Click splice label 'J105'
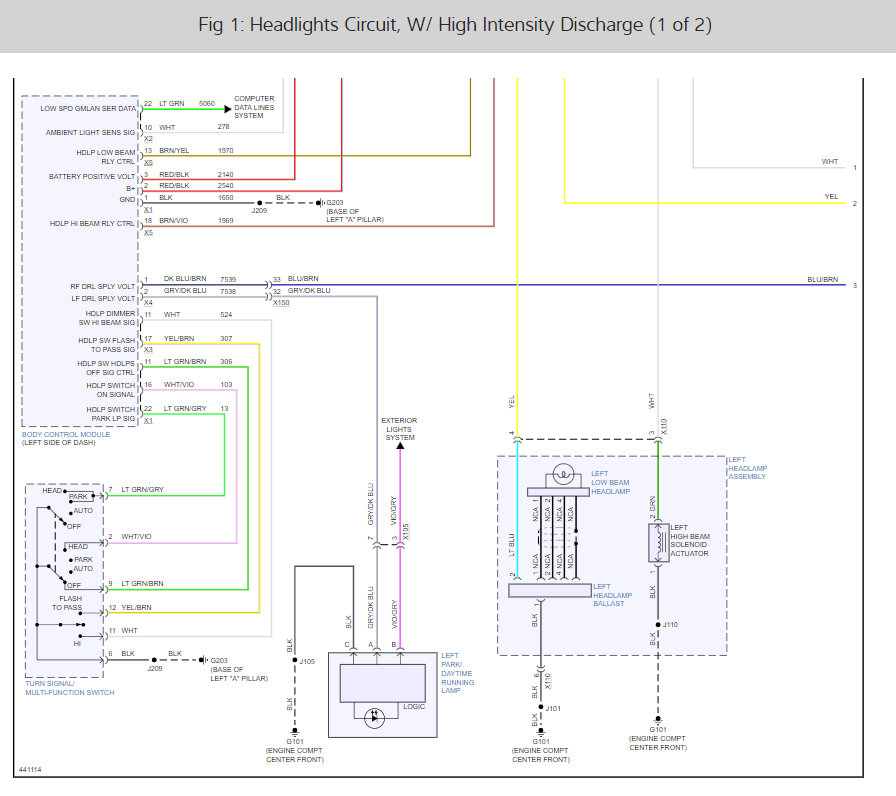Image resolution: width=896 pixels, height=796 pixels. 307,662
